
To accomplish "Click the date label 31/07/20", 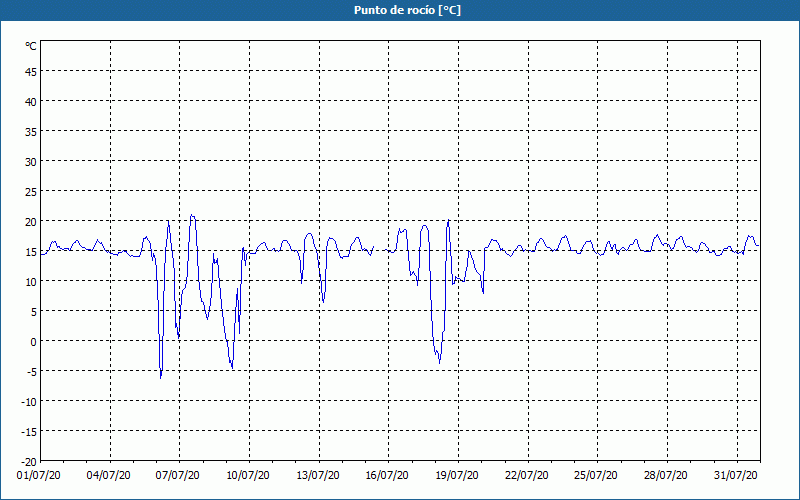I will tap(736, 476).
